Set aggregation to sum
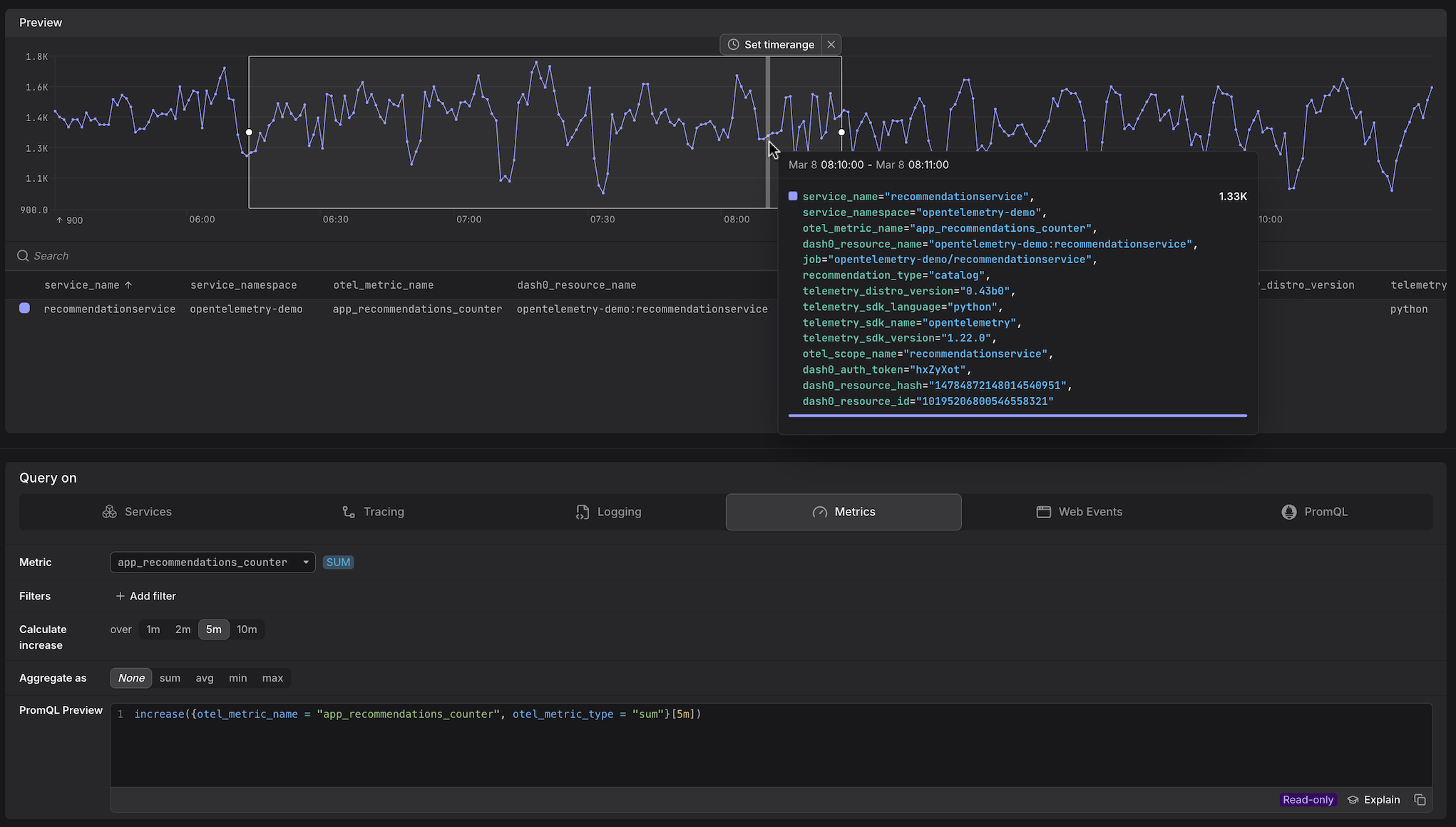Image resolution: width=1456 pixels, height=827 pixels. pos(170,678)
